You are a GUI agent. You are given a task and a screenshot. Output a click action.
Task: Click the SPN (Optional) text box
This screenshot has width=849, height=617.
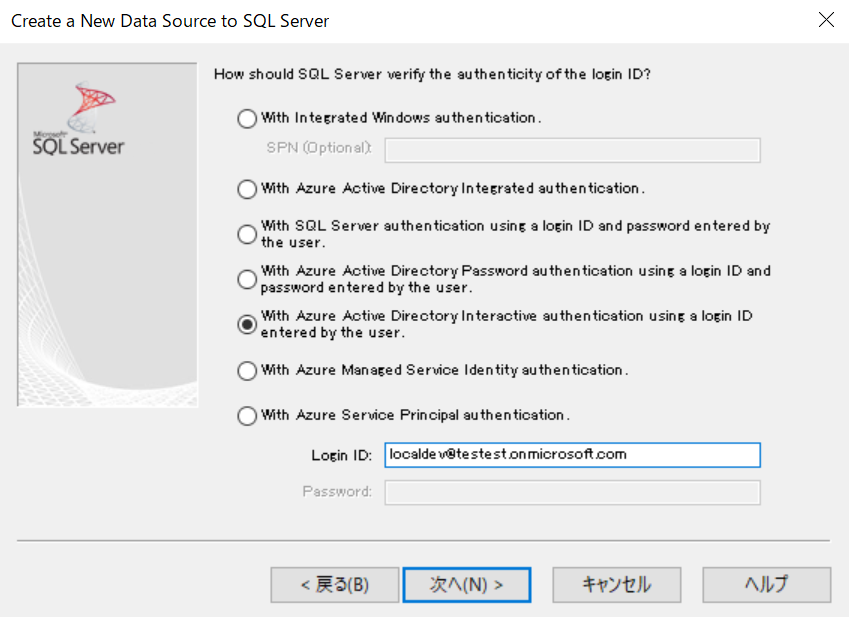[x=572, y=150]
